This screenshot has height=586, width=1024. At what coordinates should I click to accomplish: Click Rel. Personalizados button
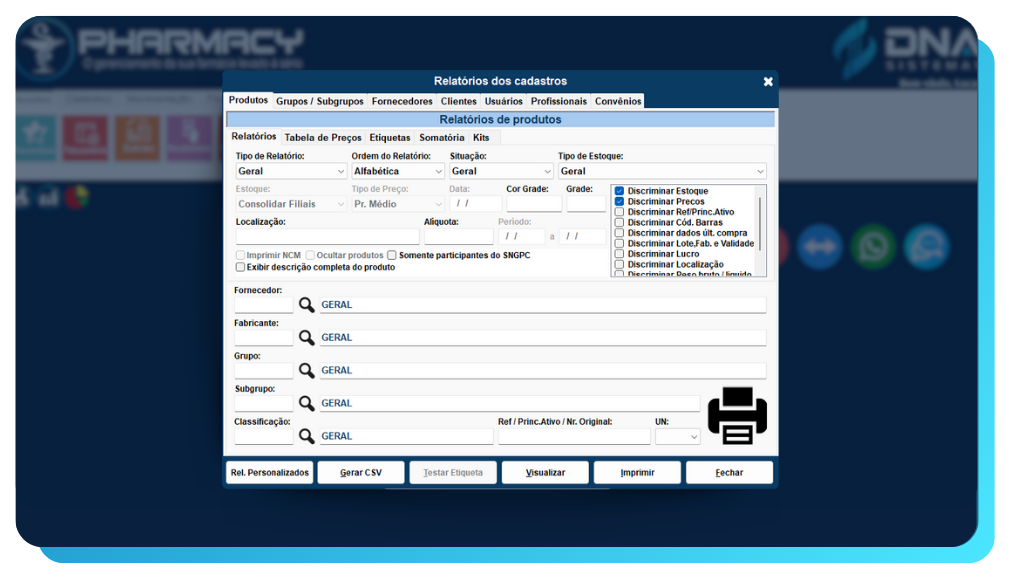point(270,472)
